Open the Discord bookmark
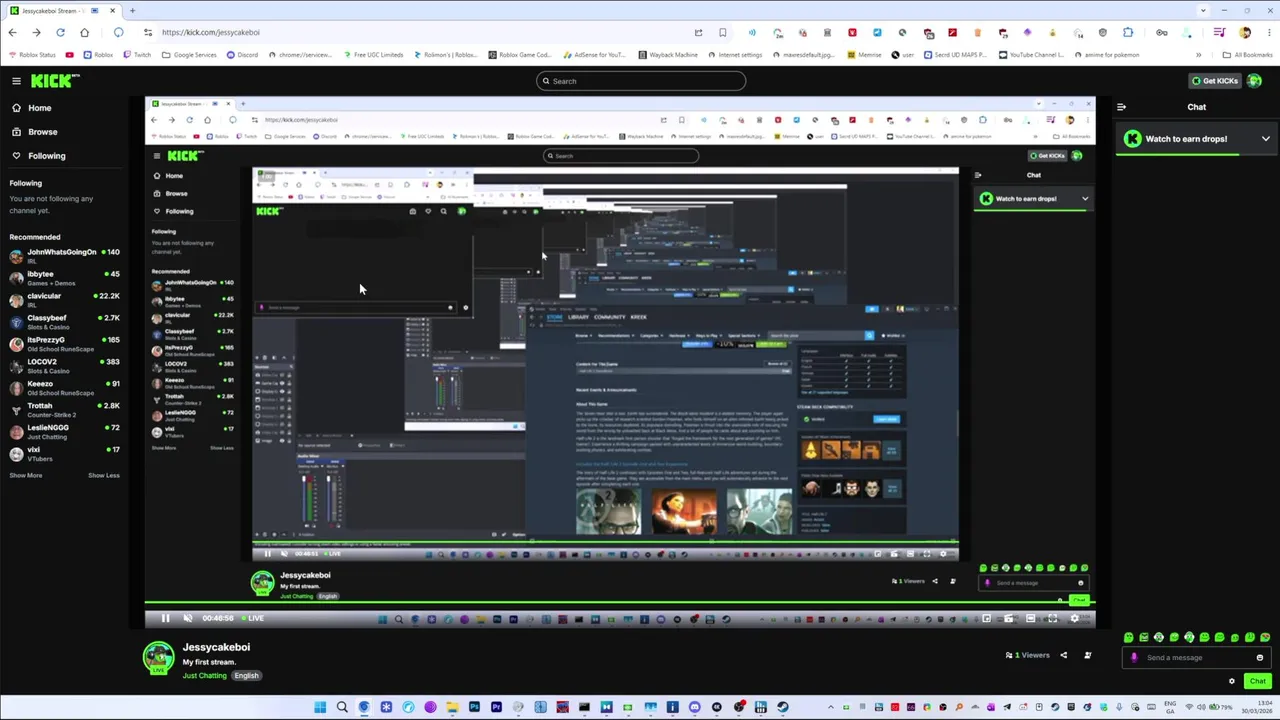 click(x=242, y=55)
